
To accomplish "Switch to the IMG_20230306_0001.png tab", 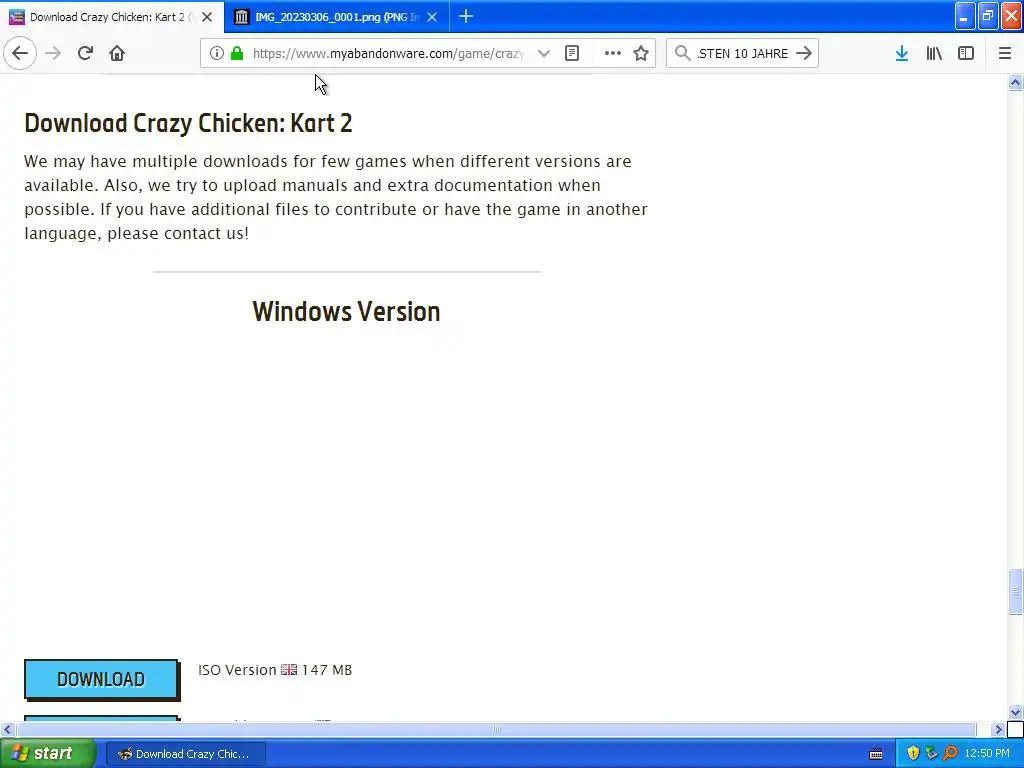I will [336, 17].
